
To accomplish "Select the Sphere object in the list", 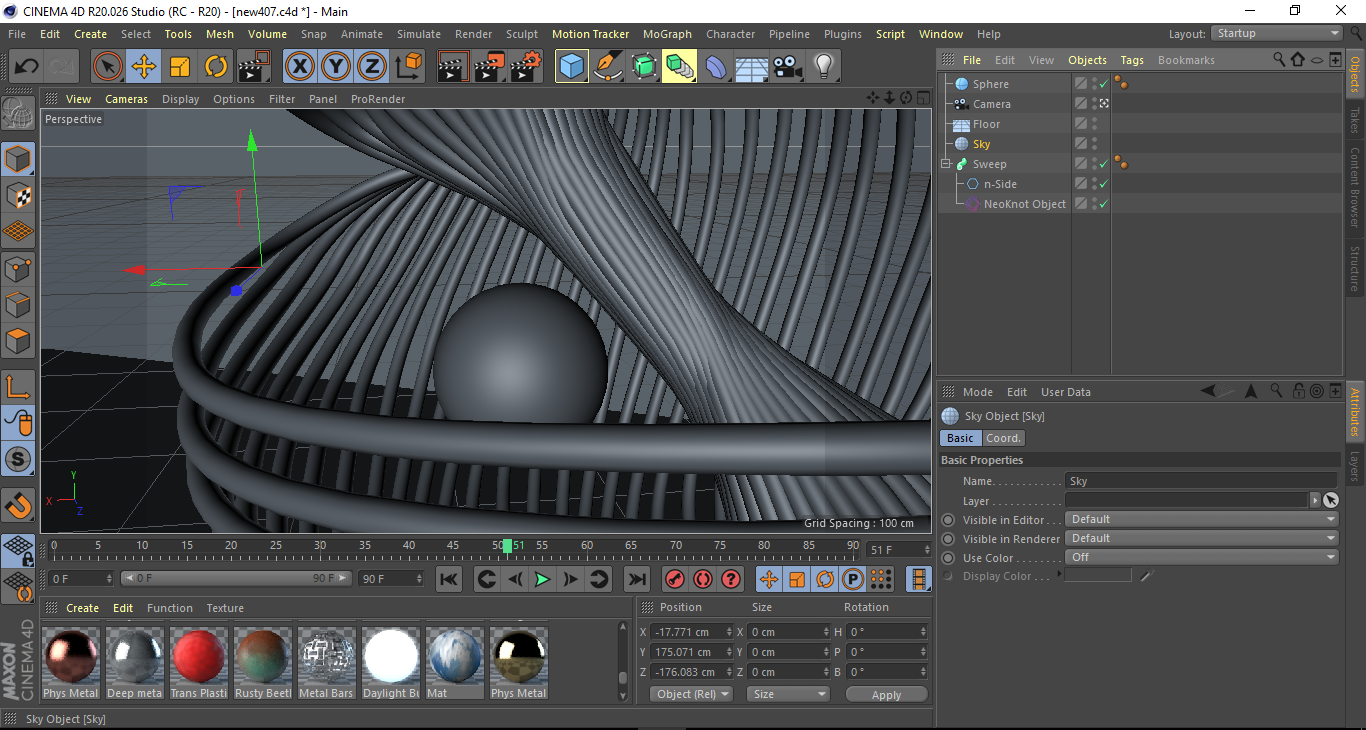I will [x=990, y=84].
